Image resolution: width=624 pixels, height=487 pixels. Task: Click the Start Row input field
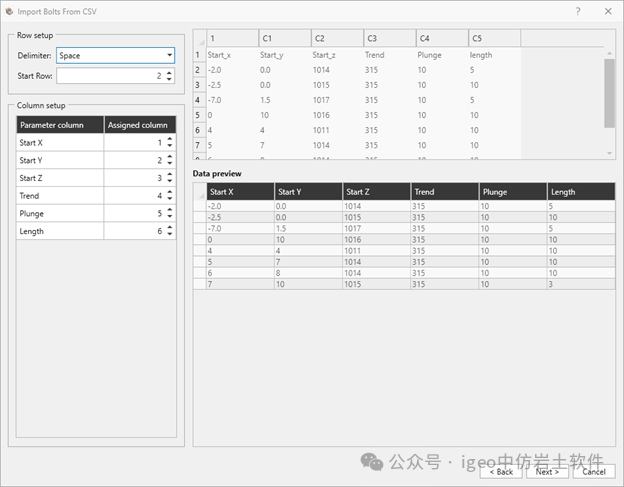[108, 76]
